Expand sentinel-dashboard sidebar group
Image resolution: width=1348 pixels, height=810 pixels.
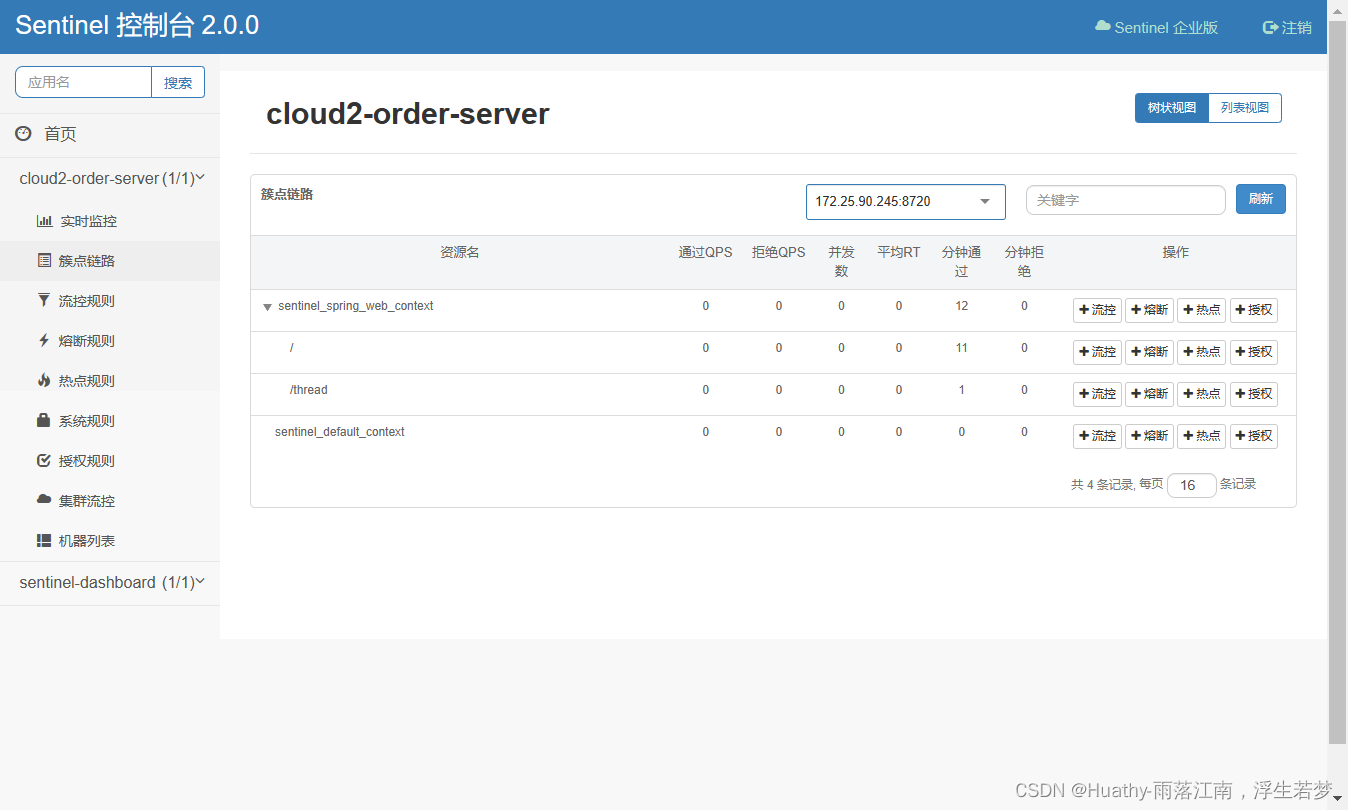coord(110,582)
